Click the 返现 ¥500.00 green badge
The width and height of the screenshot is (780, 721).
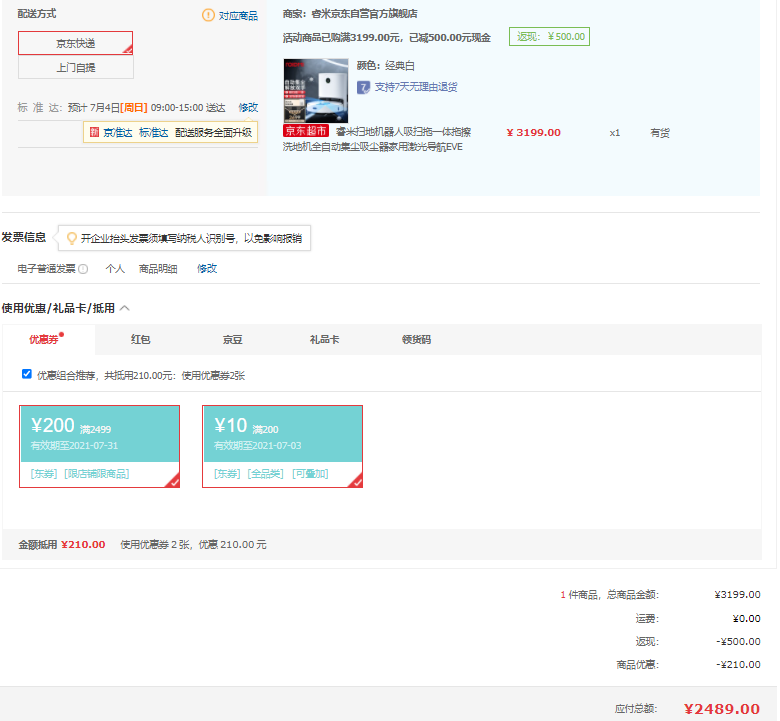pos(549,36)
